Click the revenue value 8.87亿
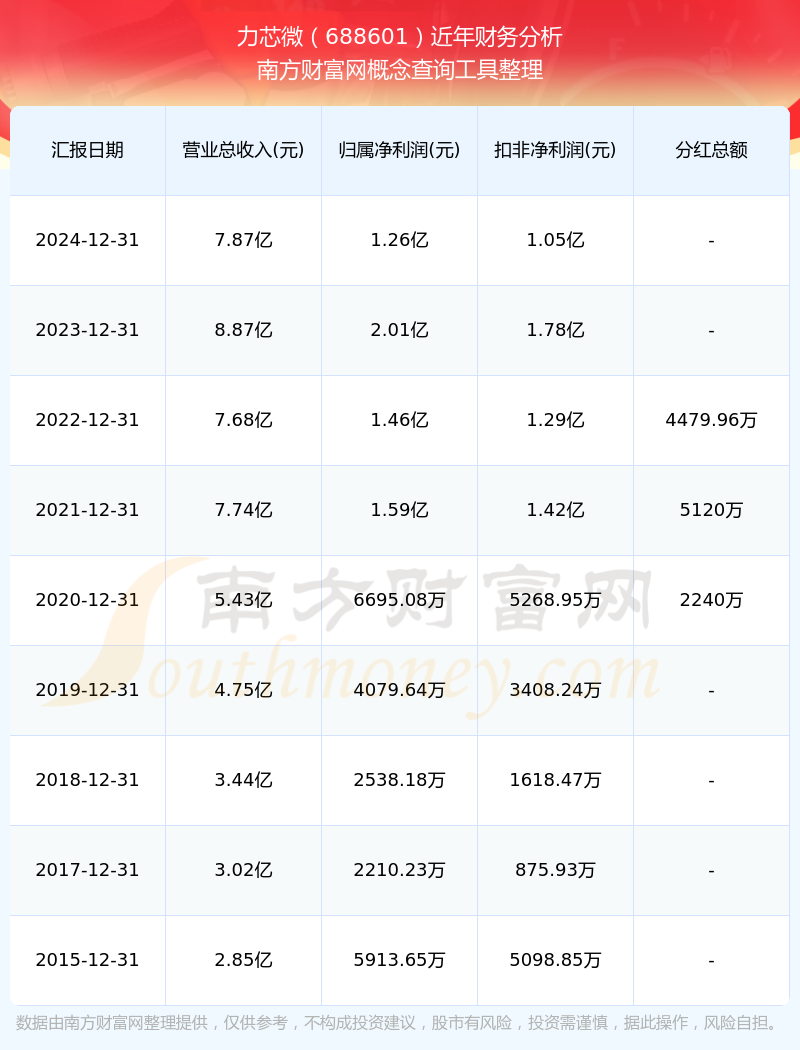This screenshot has height=1050, width=800. click(244, 330)
